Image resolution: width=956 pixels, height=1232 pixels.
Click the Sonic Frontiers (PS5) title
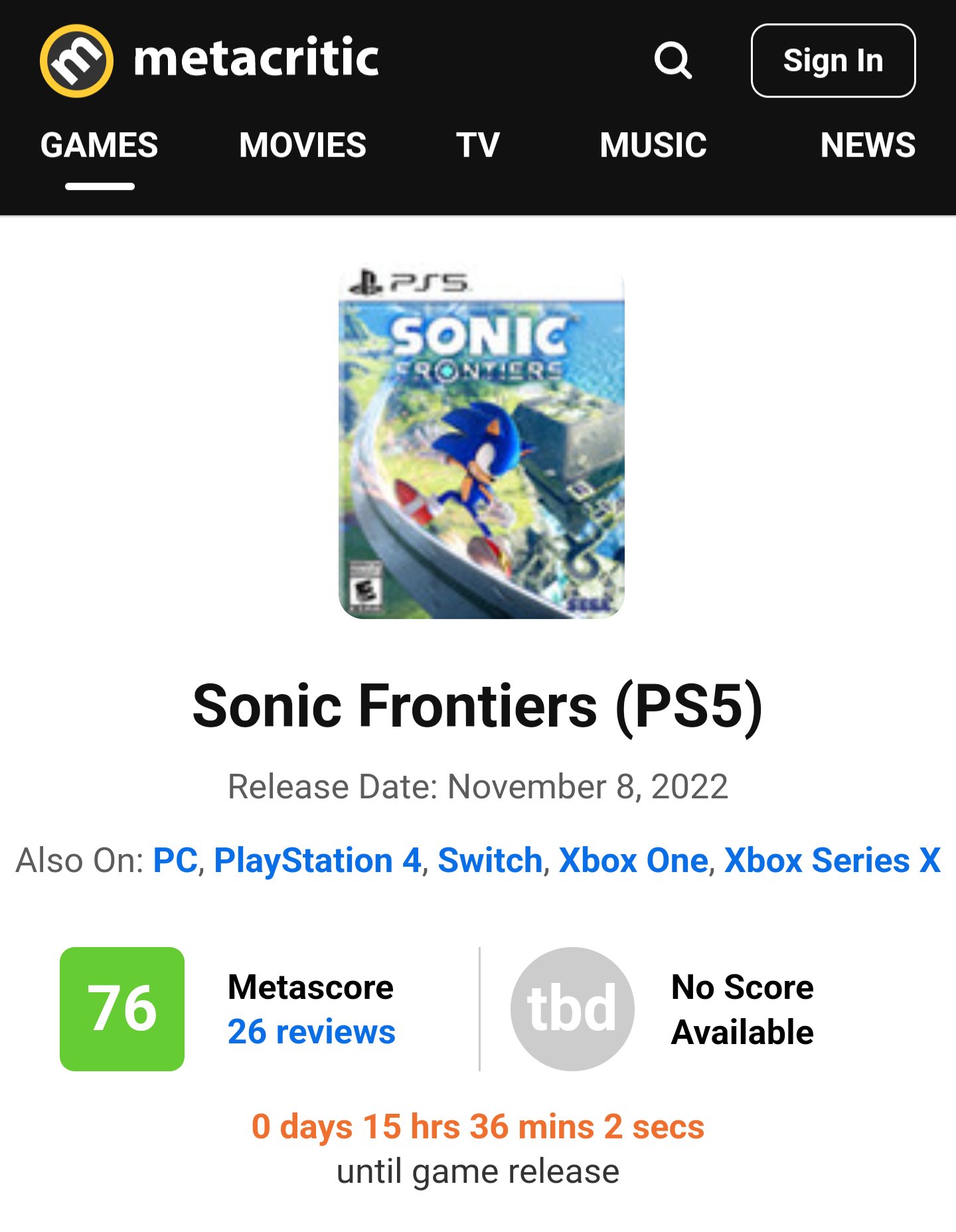478,705
